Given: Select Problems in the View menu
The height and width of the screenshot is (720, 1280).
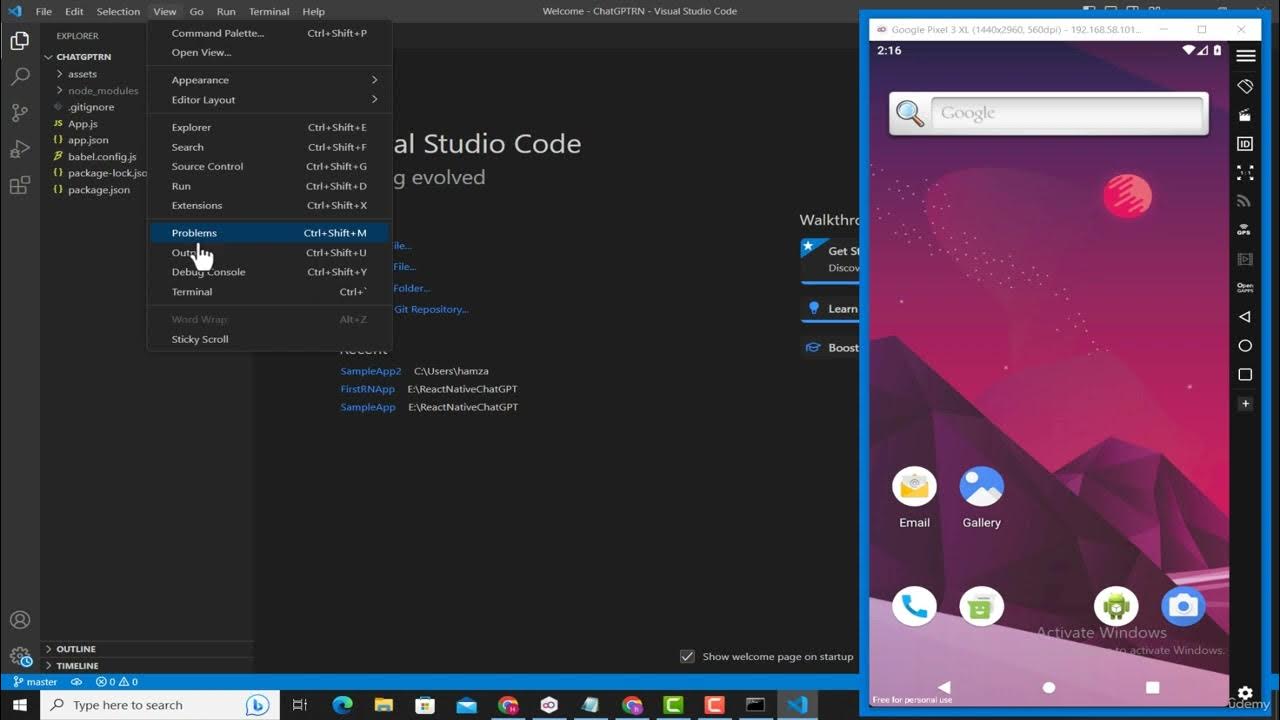Looking at the screenshot, I should pos(270,233).
